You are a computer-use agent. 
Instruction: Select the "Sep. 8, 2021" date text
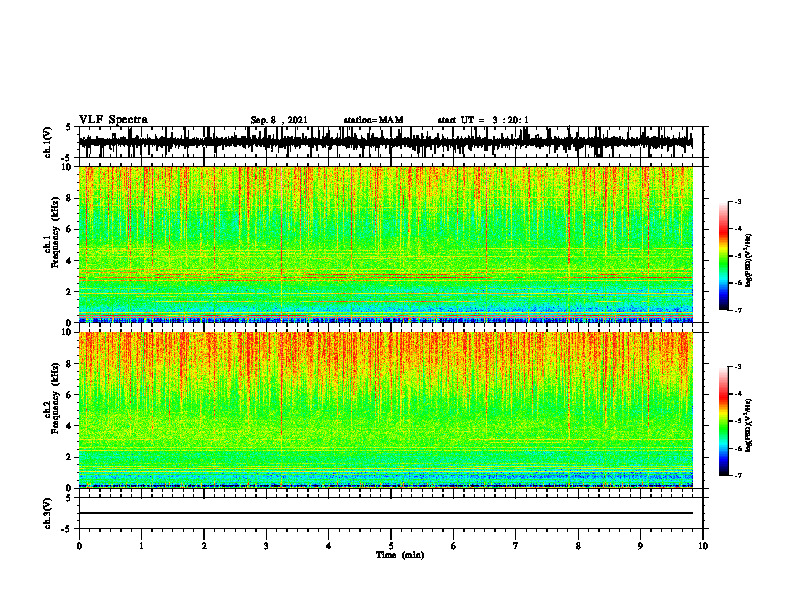(x=279, y=120)
